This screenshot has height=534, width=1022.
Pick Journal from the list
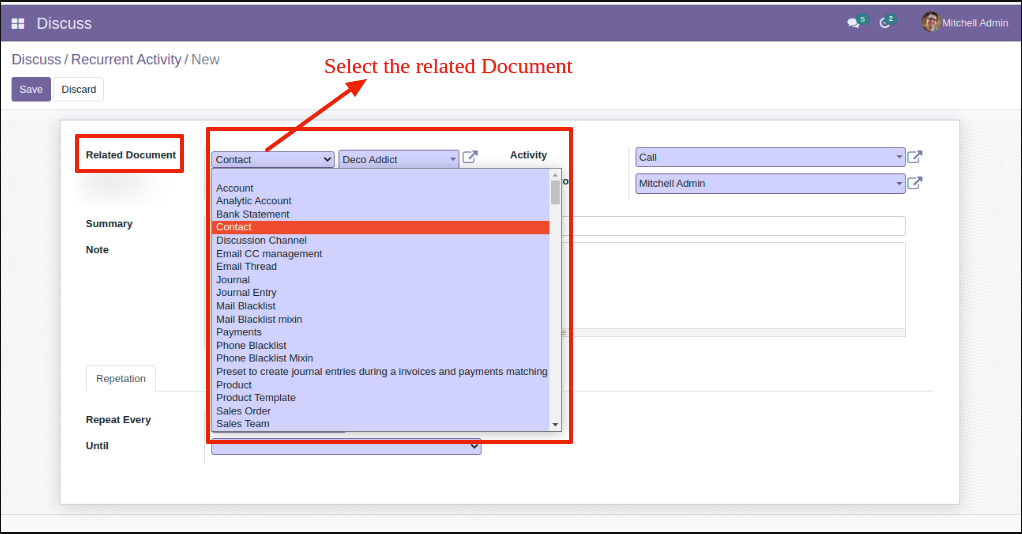point(381,280)
